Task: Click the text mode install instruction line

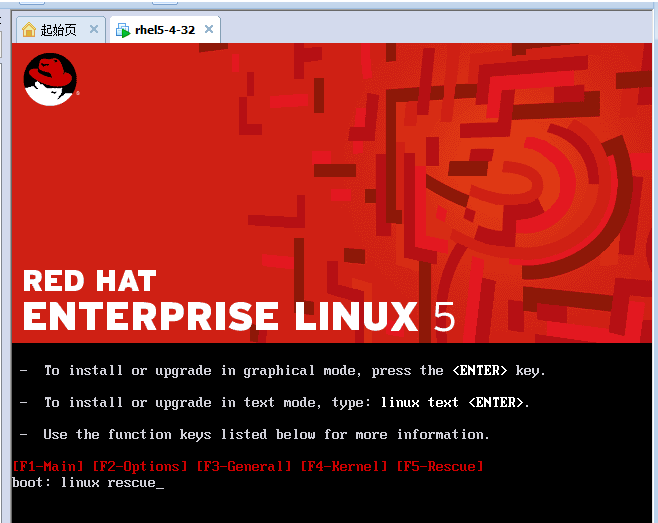Action: tap(274, 403)
